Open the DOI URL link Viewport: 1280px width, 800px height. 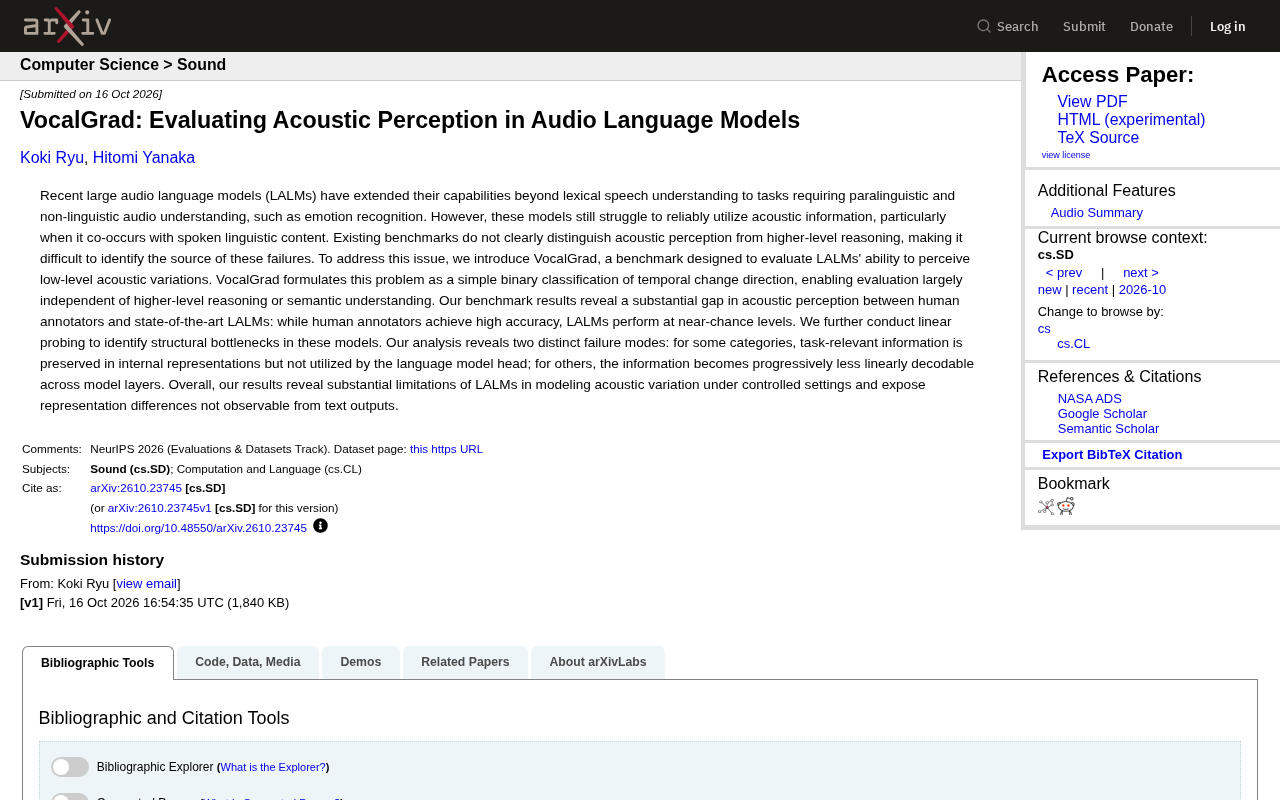[x=198, y=528]
